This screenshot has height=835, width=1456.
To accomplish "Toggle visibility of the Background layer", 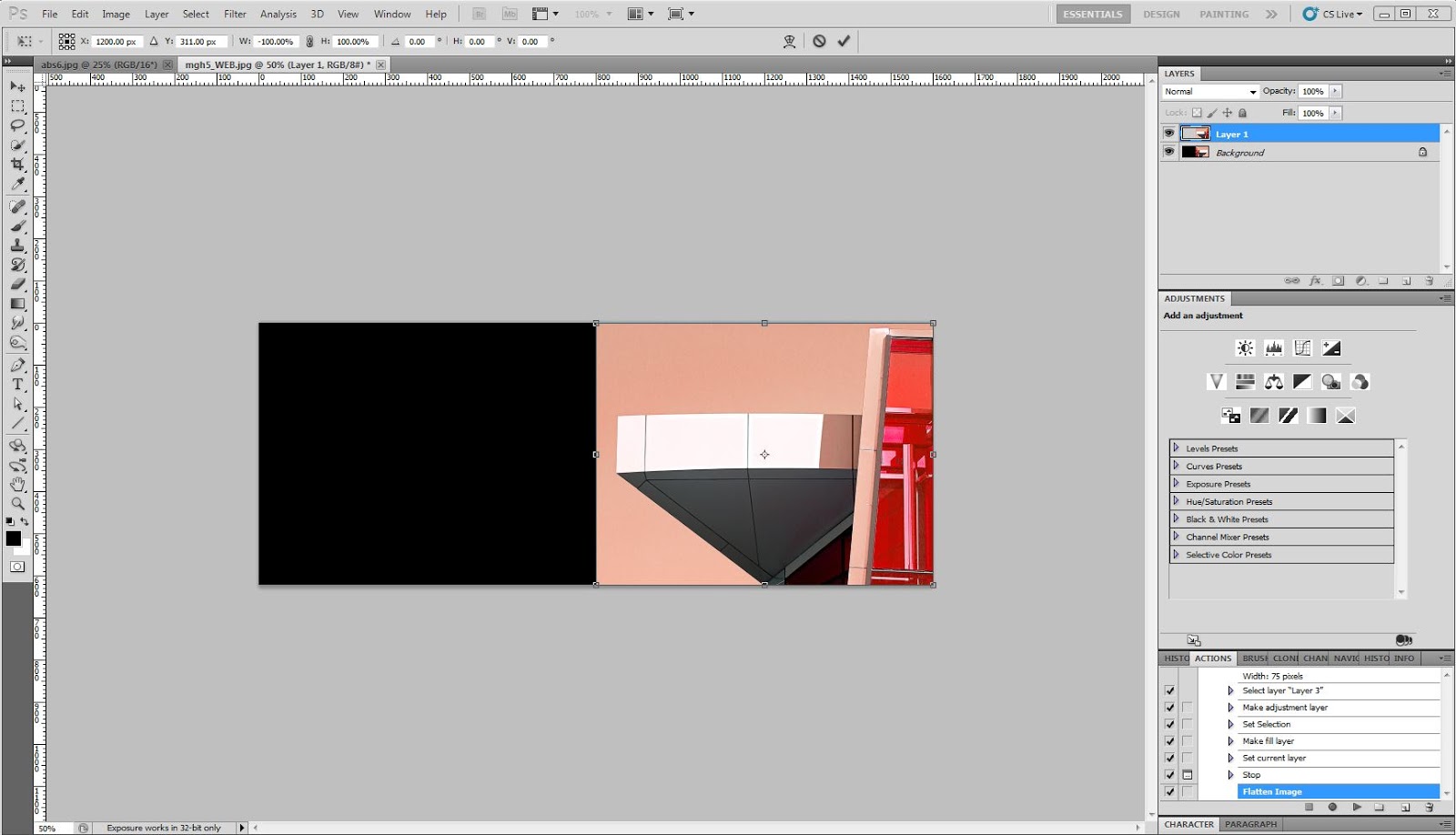I will coord(1169,152).
